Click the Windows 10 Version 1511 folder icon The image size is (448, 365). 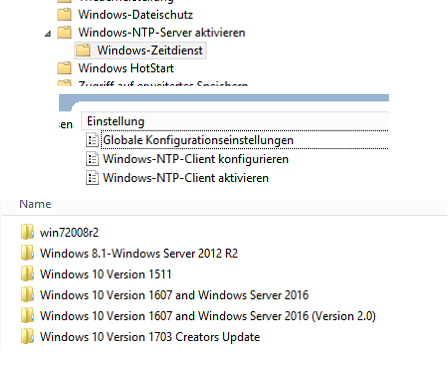(27, 274)
